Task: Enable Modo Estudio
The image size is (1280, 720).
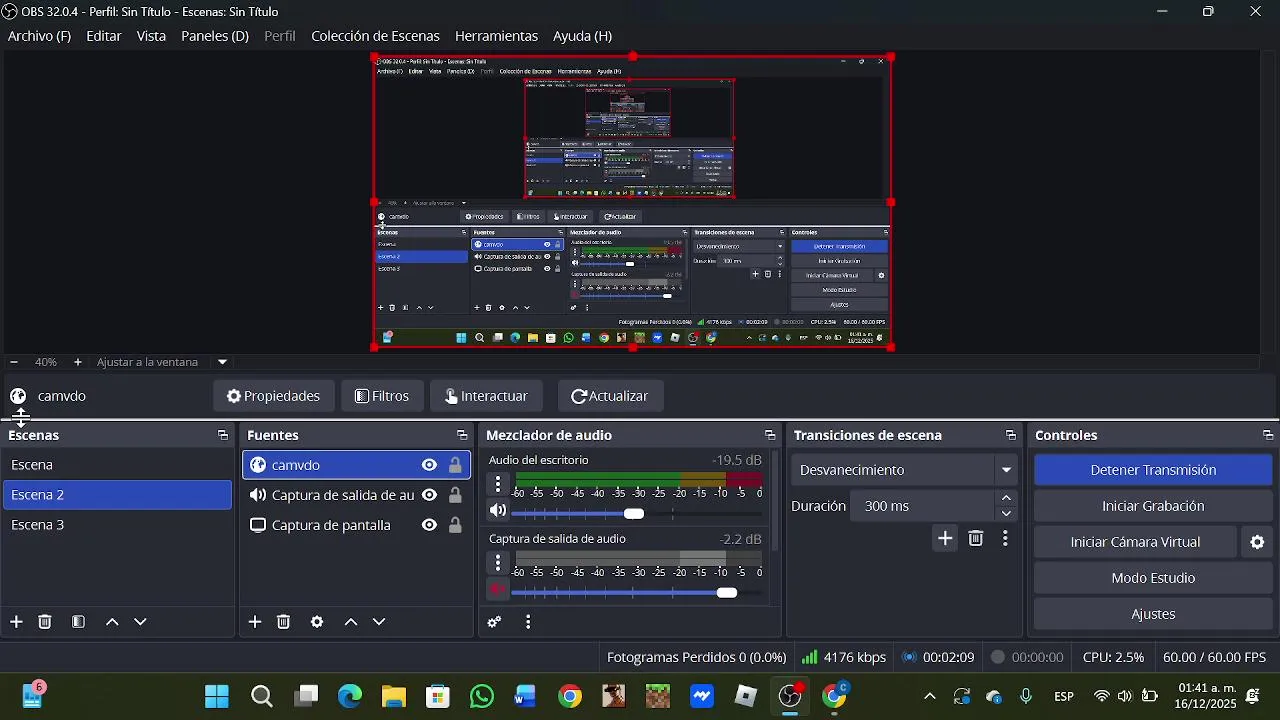Action: pyautogui.click(x=1153, y=578)
